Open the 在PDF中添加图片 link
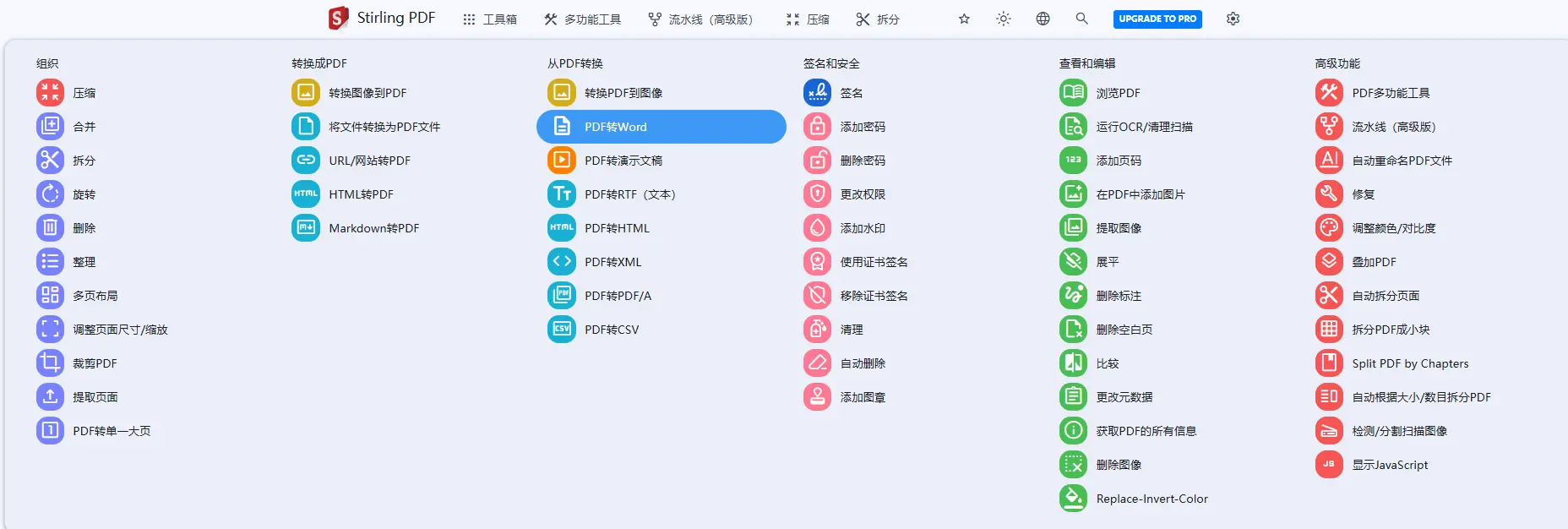 click(1141, 194)
